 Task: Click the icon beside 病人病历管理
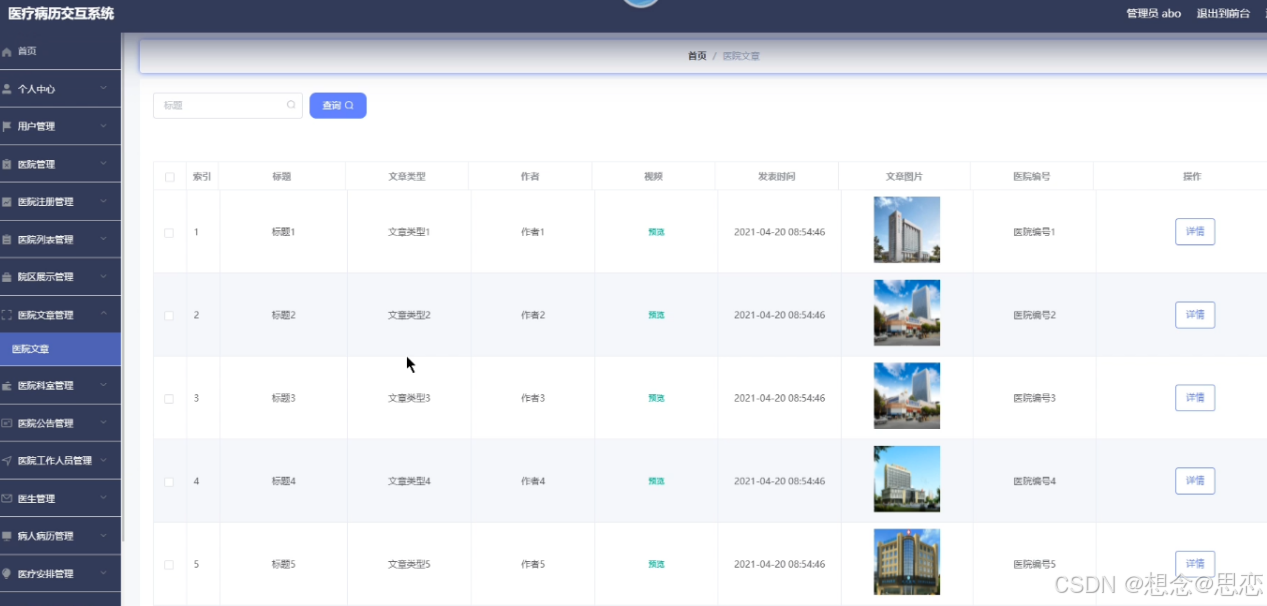pos(7,536)
